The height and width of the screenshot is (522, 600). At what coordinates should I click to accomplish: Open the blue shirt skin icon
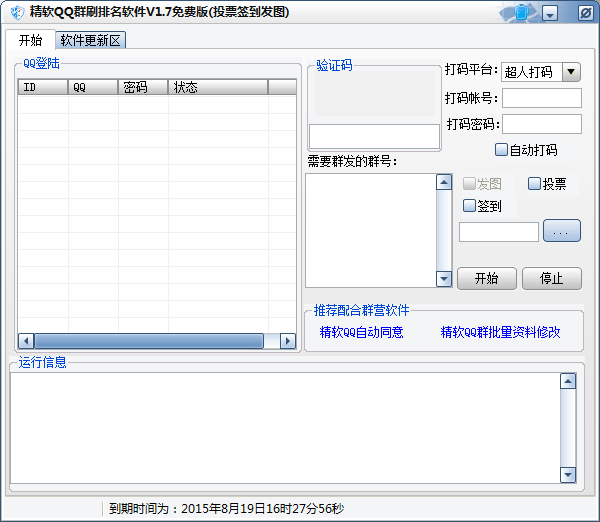coord(521,12)
